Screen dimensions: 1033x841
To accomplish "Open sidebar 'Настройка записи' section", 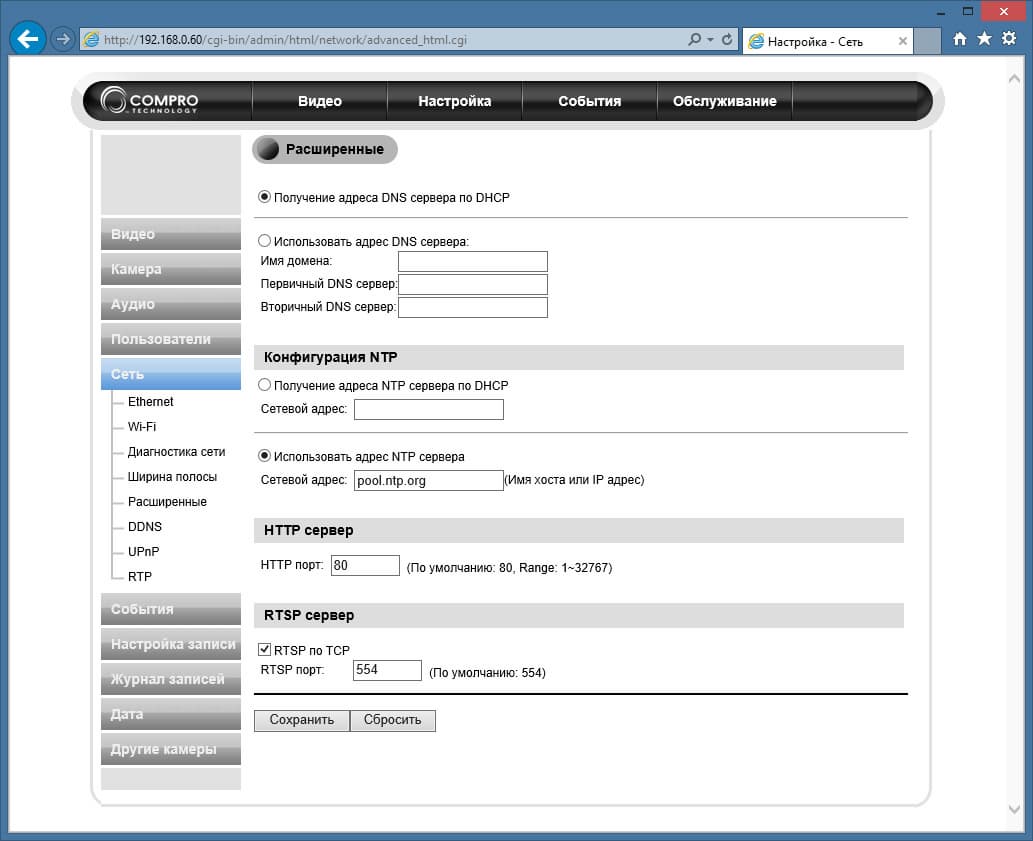I will [x=171, y=644].
